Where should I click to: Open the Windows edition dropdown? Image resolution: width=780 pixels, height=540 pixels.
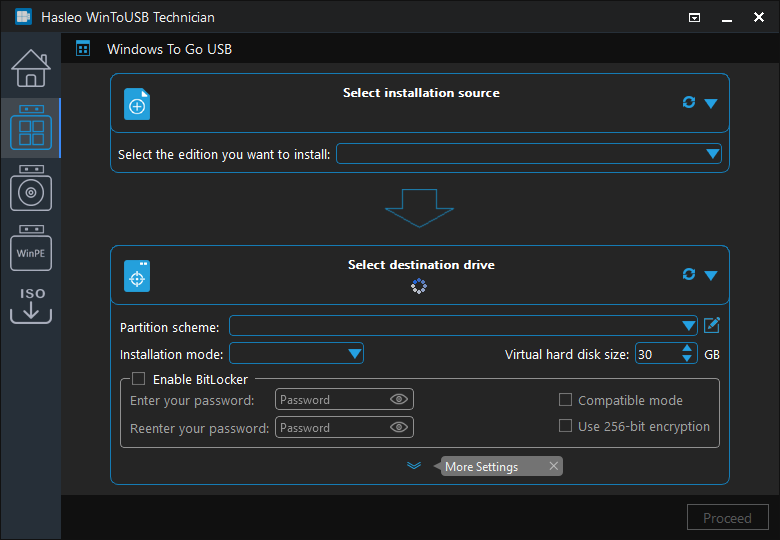click(712, 154)
